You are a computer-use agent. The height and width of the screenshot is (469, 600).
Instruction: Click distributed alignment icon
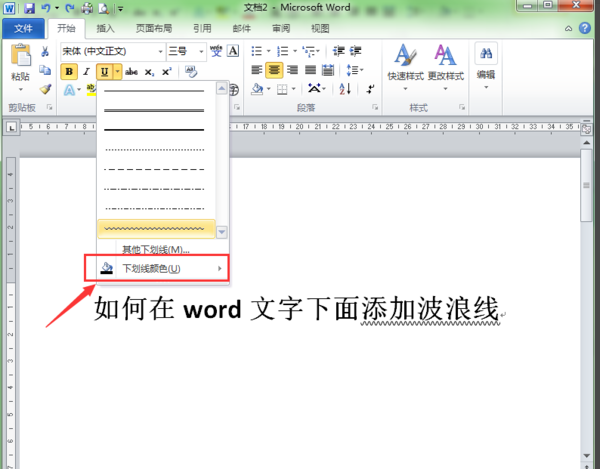pos(328,70)
